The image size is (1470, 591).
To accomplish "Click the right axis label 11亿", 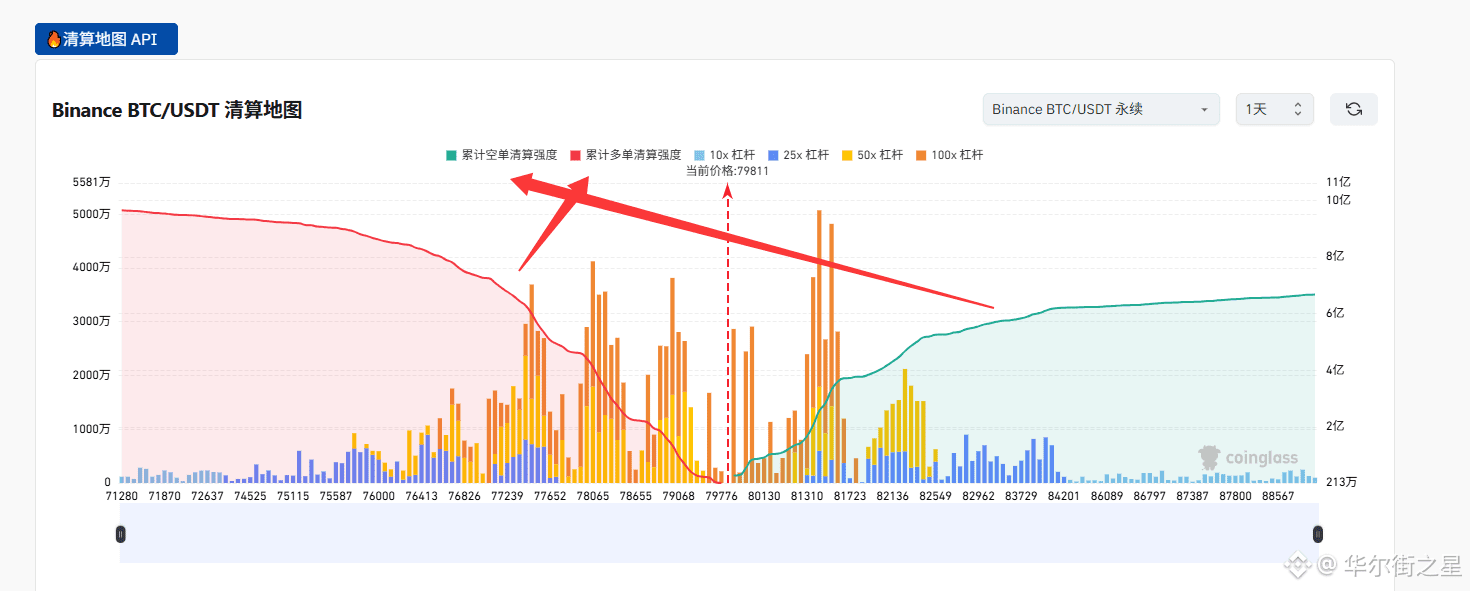I will 1338,182.
